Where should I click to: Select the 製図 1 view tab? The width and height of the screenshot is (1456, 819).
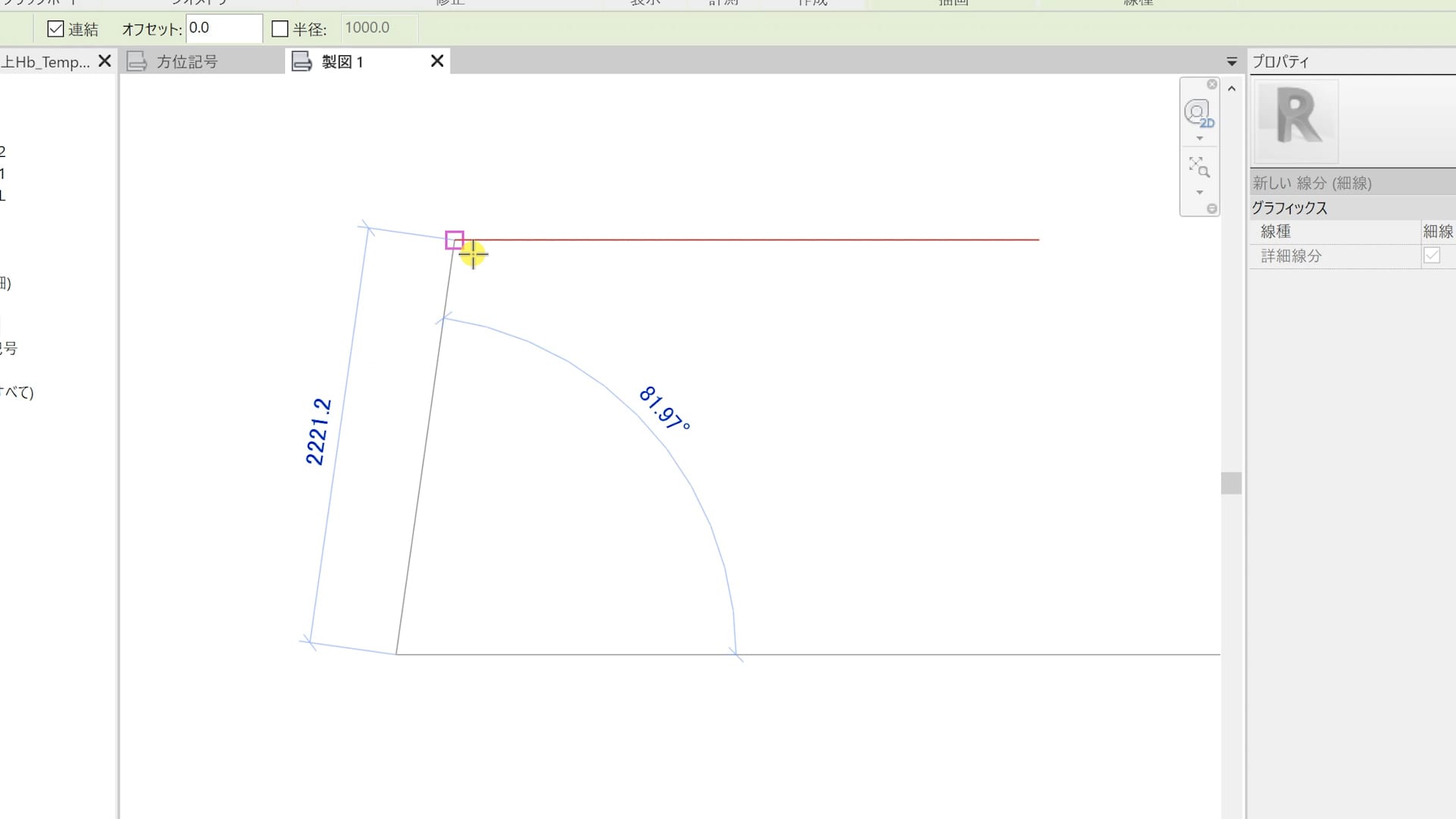coord(343,62)
